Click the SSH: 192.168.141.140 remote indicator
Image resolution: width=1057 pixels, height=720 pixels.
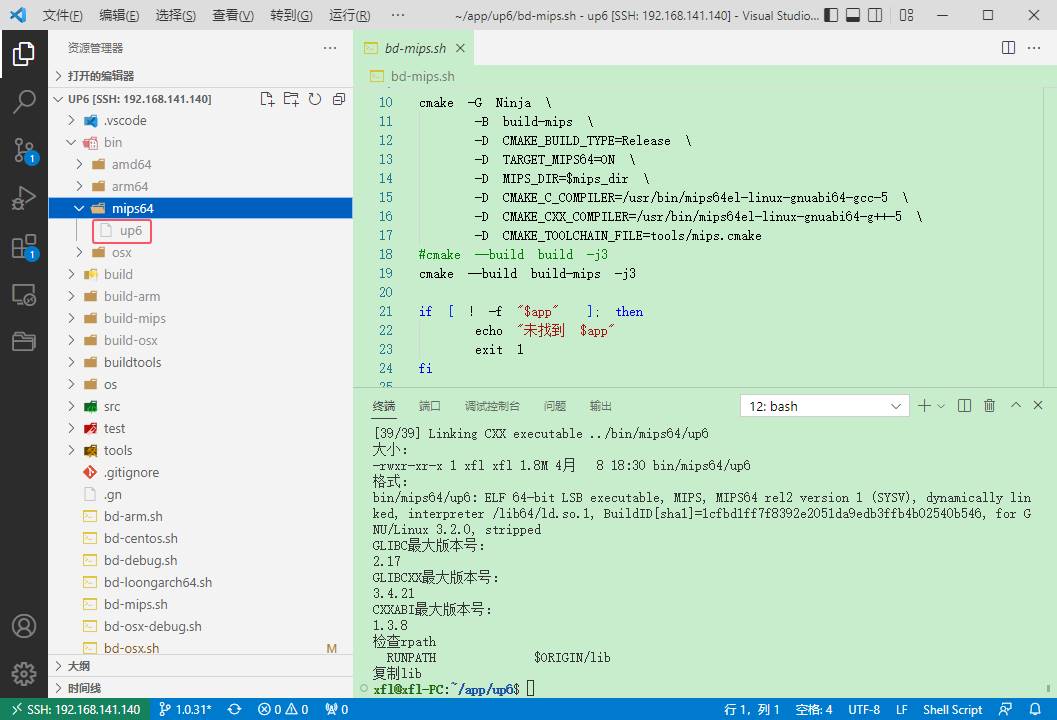click(75, 709)
